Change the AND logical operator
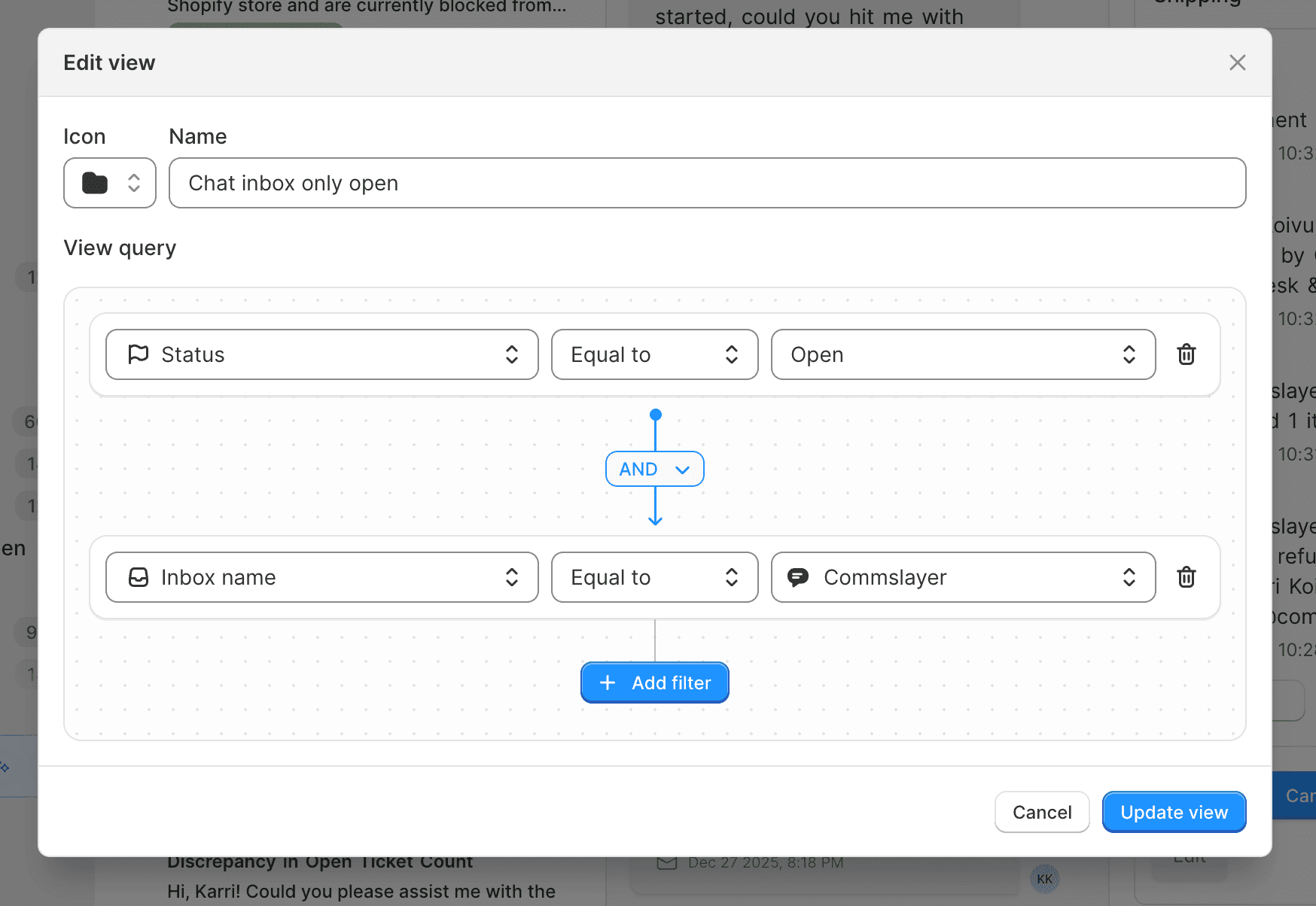Screen dimensions: 1316x906 (654, 469)
